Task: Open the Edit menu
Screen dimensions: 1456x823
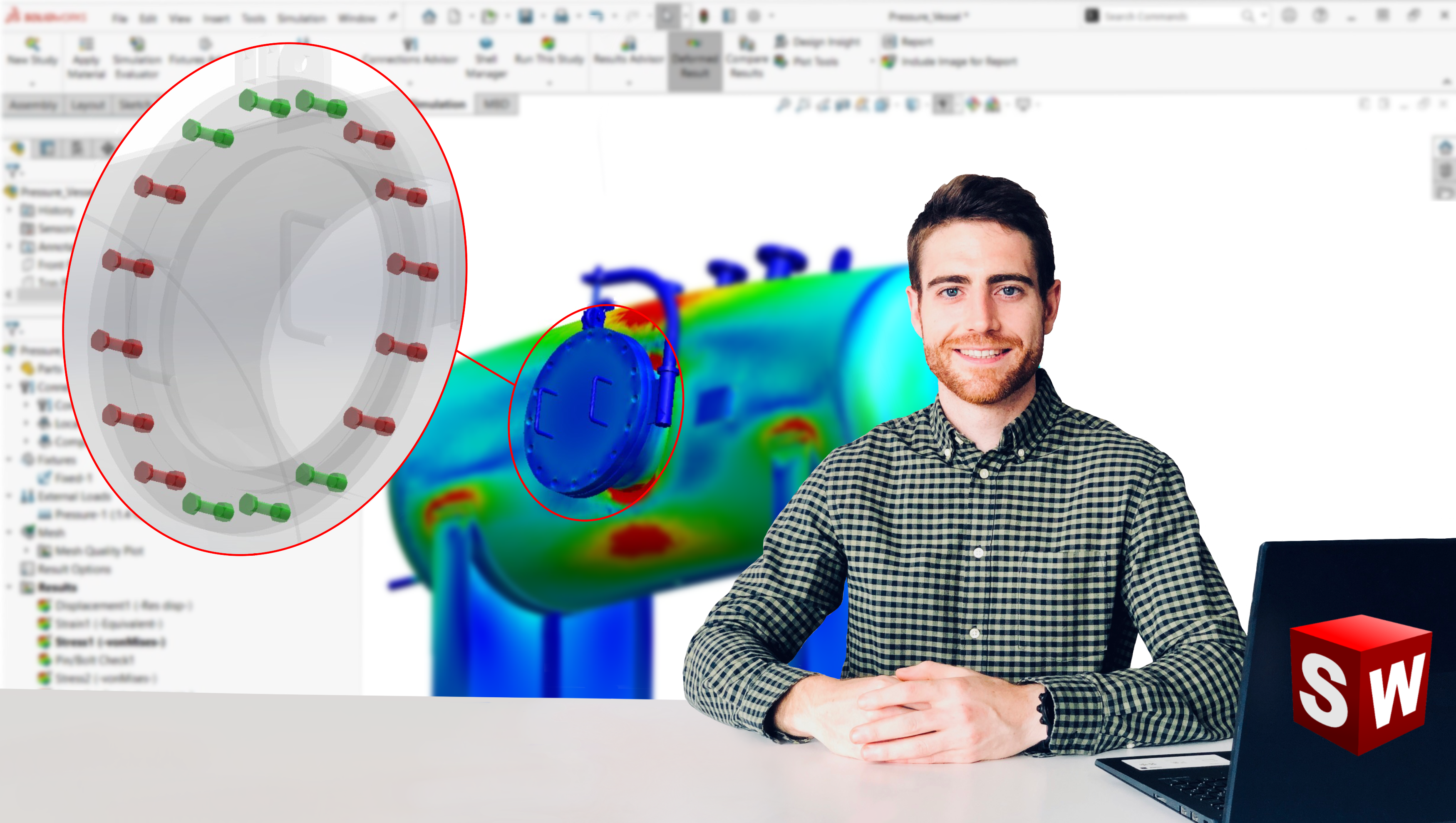Action: [148, 19]
